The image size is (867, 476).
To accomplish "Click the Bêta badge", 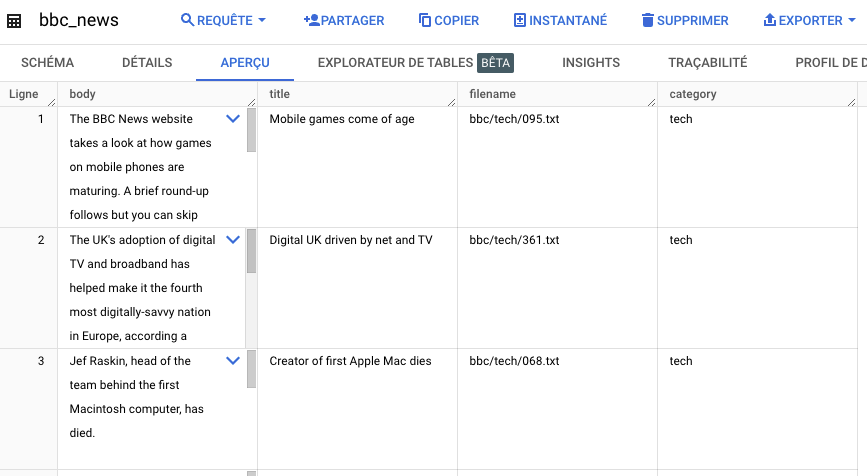I will point(495,62).
